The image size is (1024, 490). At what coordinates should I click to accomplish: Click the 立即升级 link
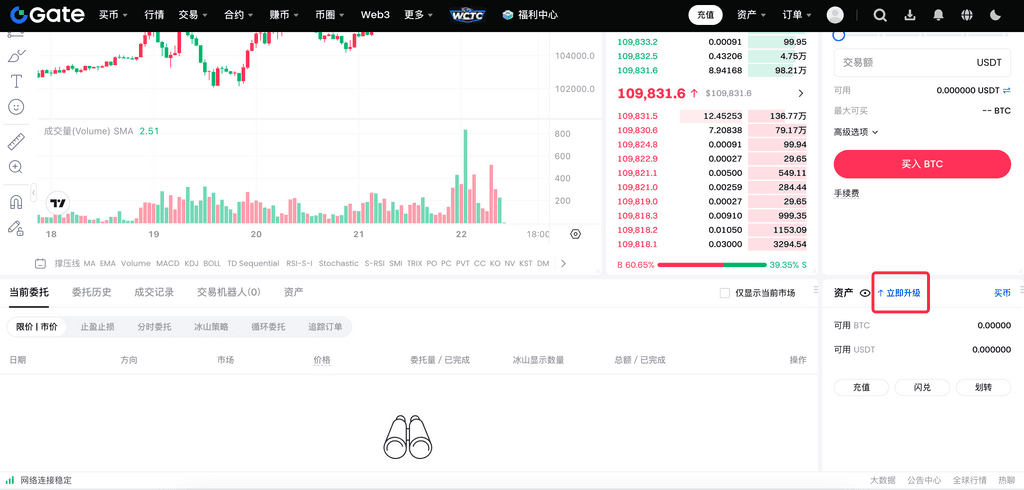pos(902,293)
